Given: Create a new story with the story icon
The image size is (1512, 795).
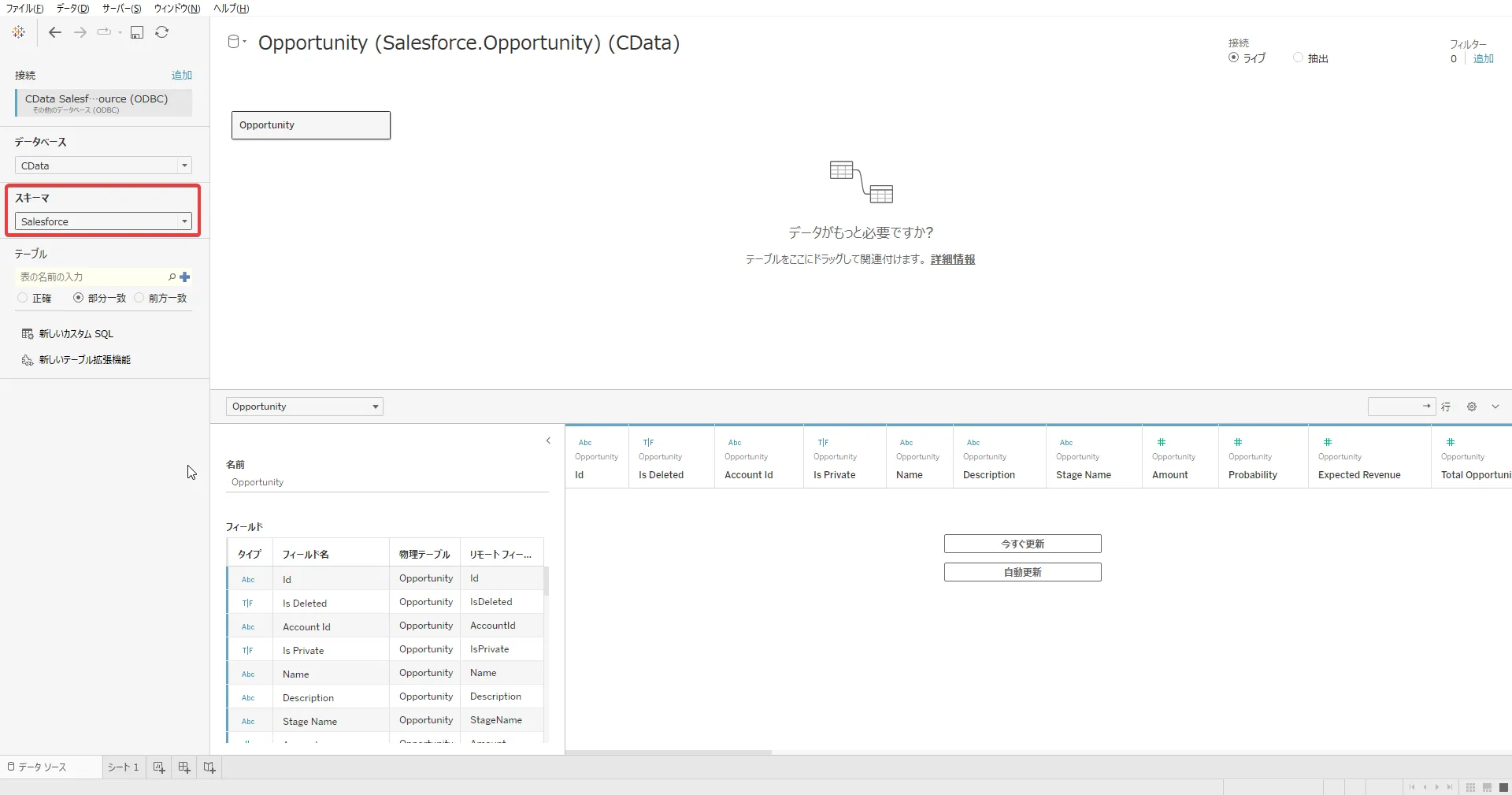Looking at the screenshot, I should 208,767.
